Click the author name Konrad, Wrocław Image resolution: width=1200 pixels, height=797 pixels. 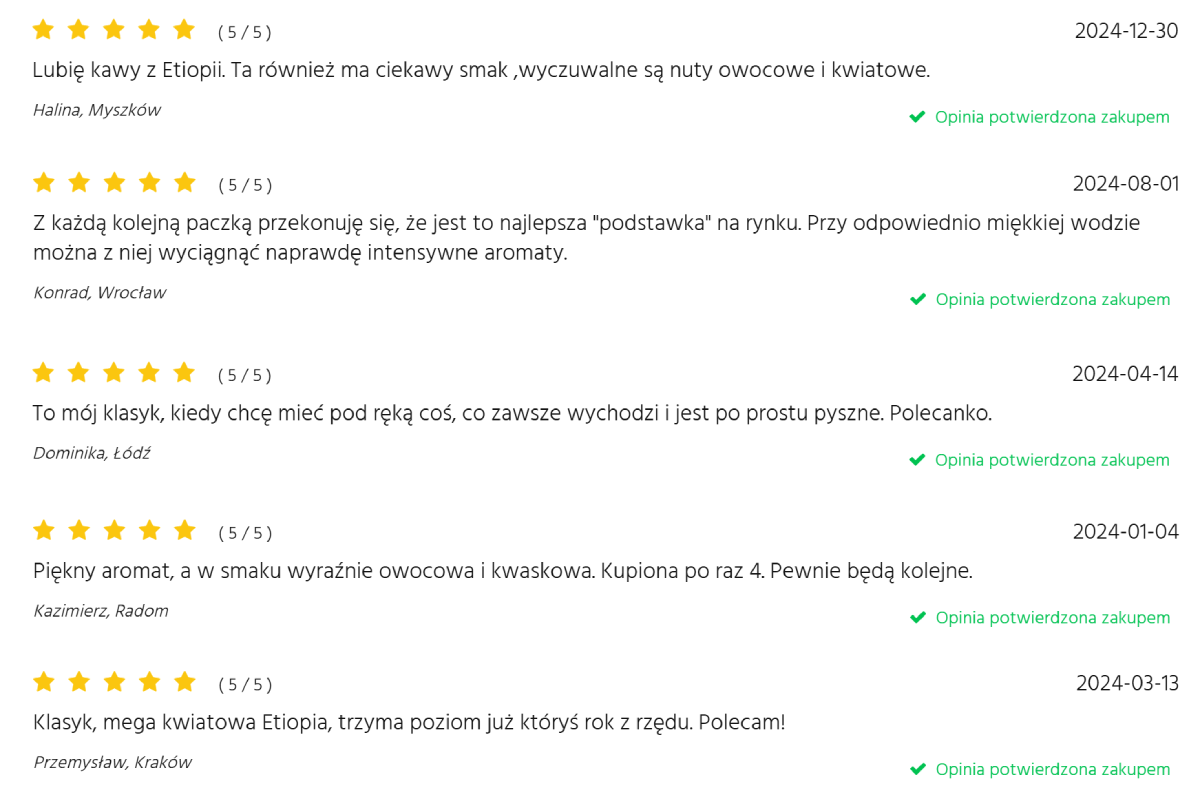100,293
